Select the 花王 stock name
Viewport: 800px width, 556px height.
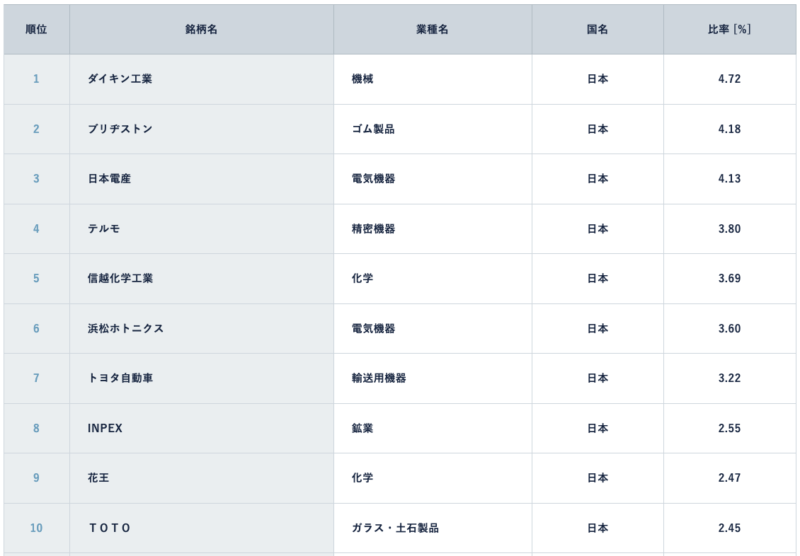click(100, 477)
